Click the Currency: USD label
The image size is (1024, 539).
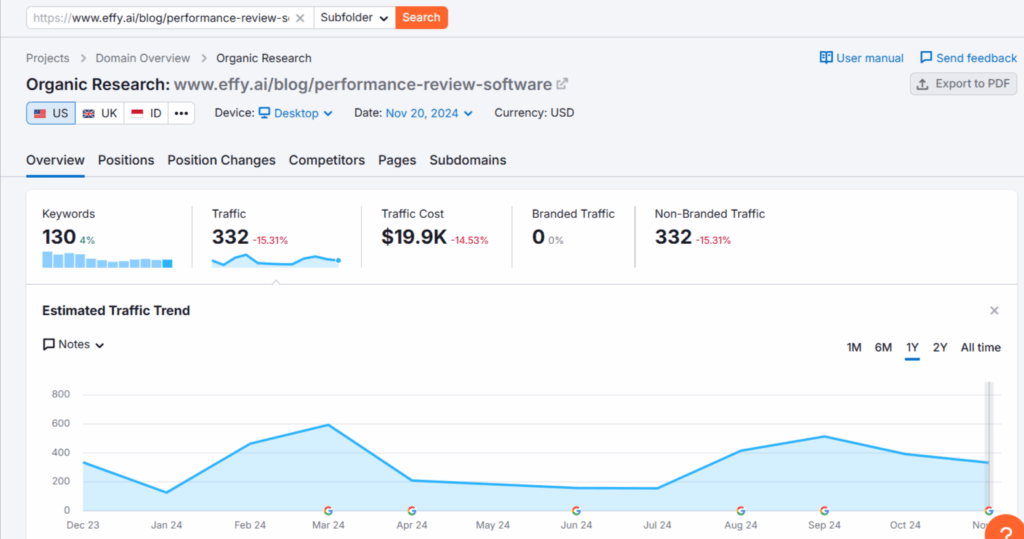pos(534,113)
